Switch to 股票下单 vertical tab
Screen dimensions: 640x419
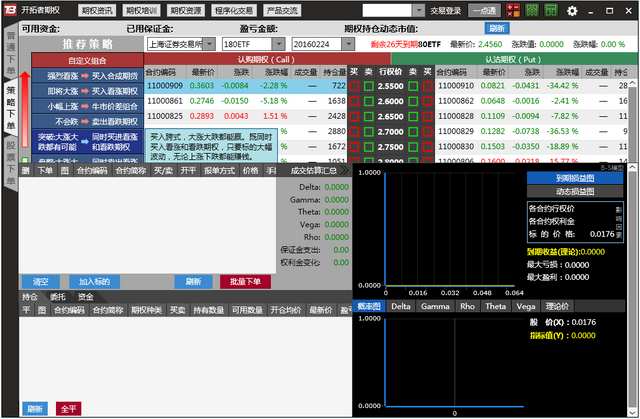click(x=11, y=162)
